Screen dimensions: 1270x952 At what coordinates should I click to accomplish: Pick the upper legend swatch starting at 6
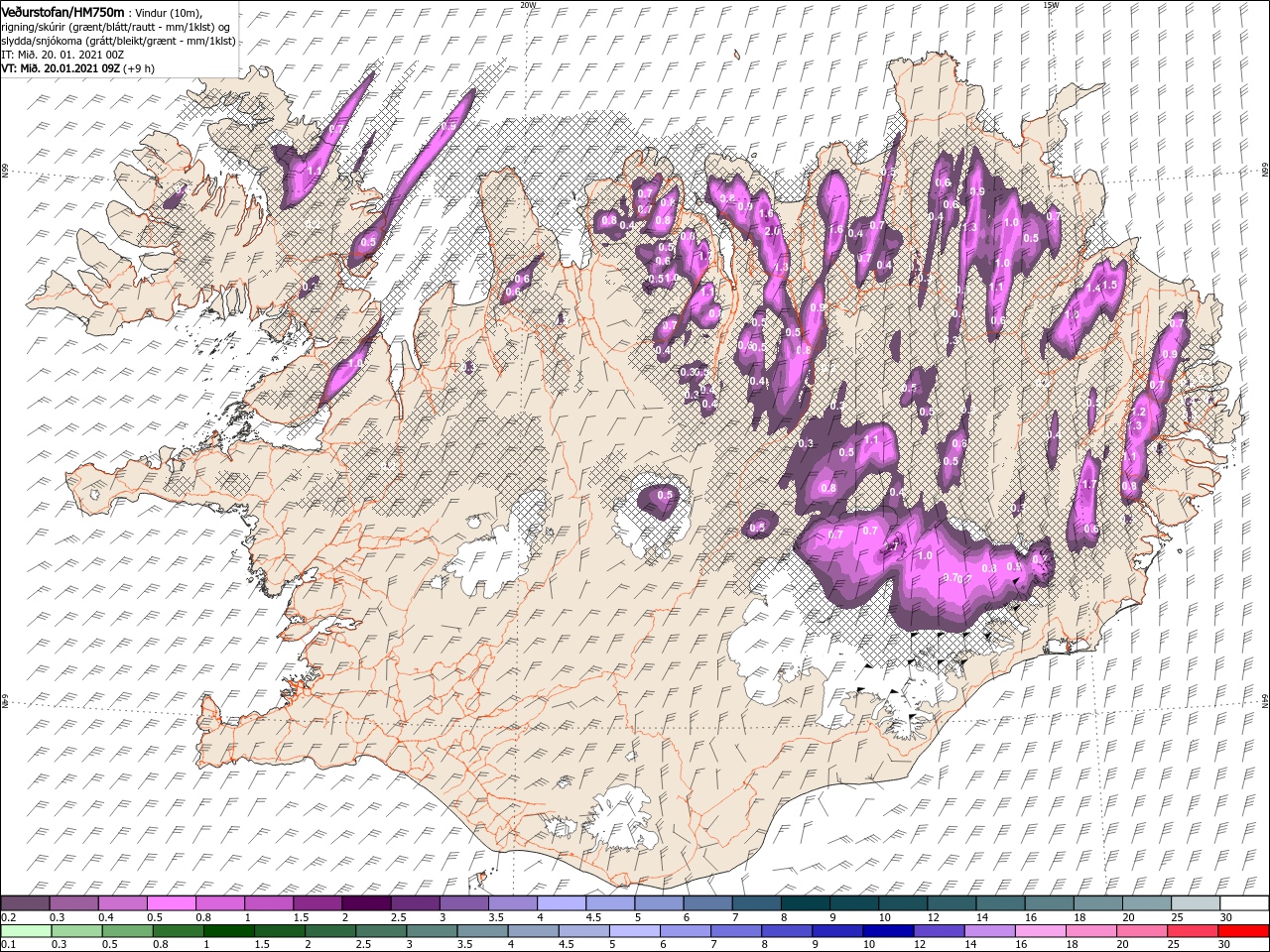(x=706, y=903)
